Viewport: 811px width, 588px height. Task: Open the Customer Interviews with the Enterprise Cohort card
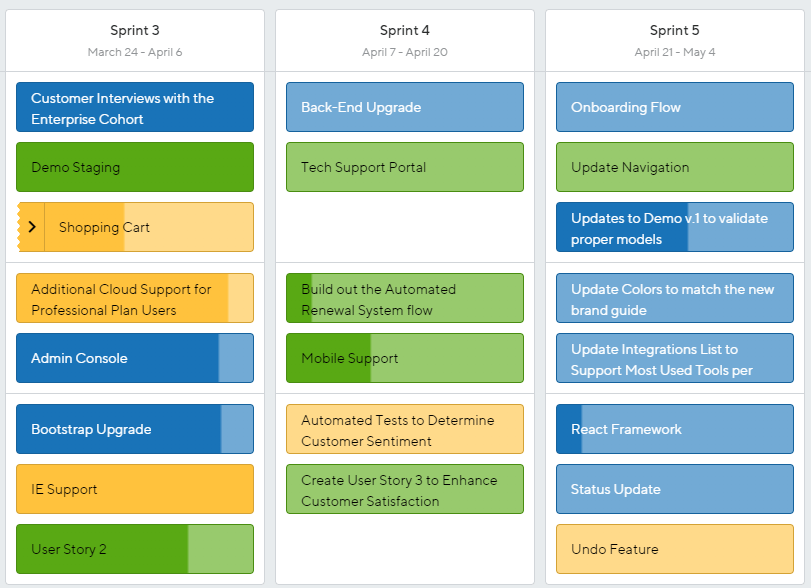(x=135, y=107)
